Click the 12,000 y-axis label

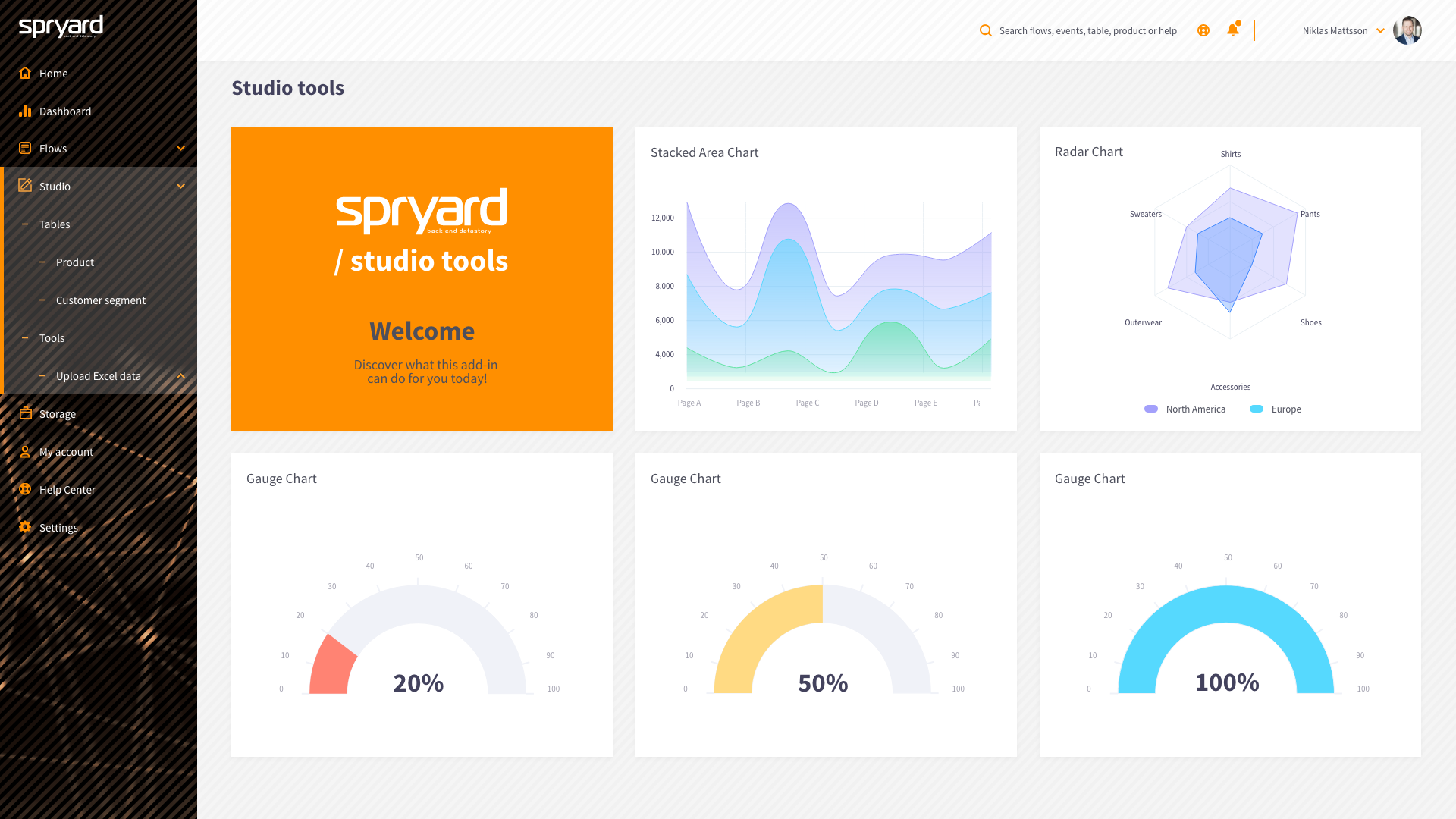(x=662, y=218)
